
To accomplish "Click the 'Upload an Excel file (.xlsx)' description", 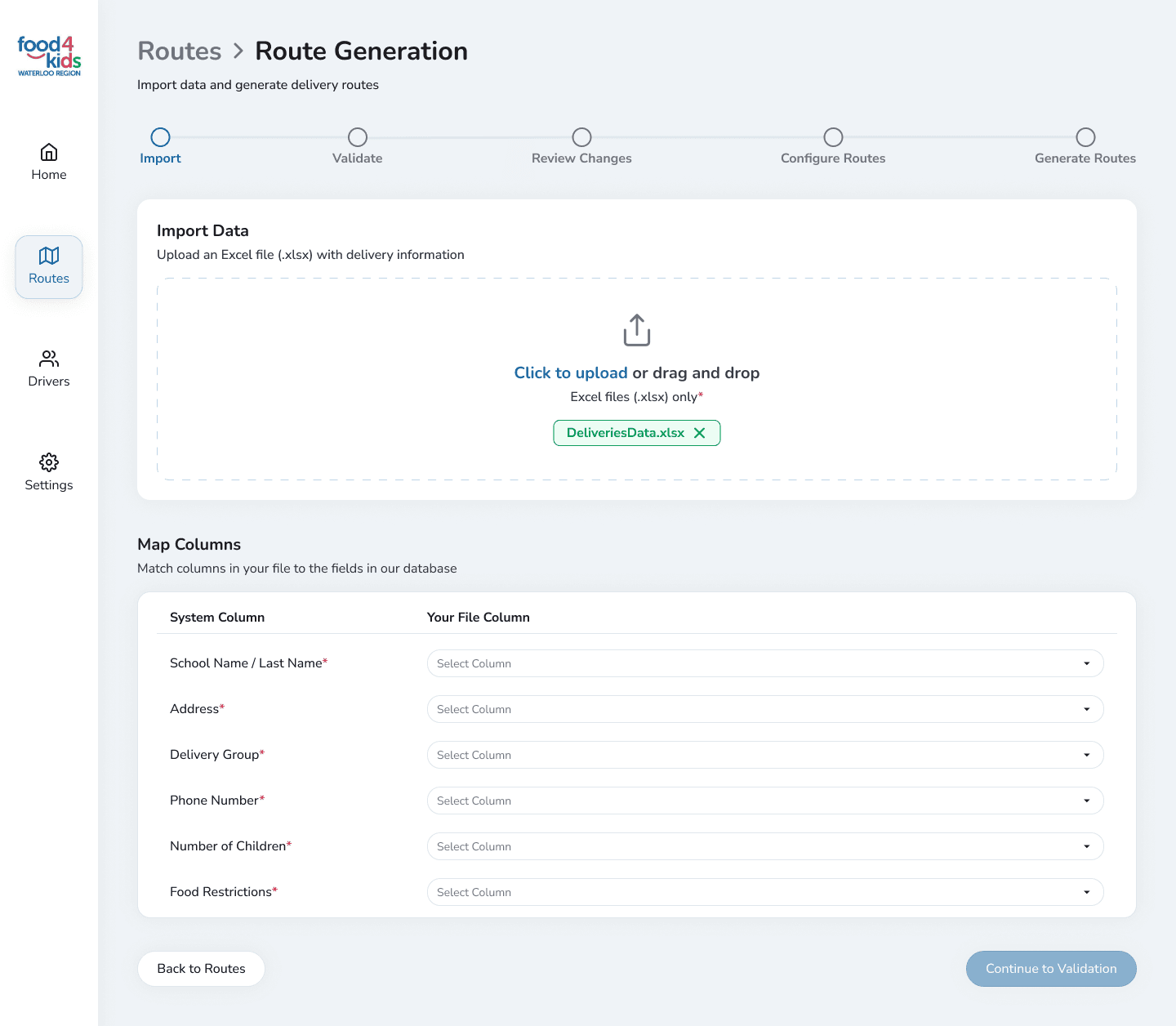I will click(310, 255).
